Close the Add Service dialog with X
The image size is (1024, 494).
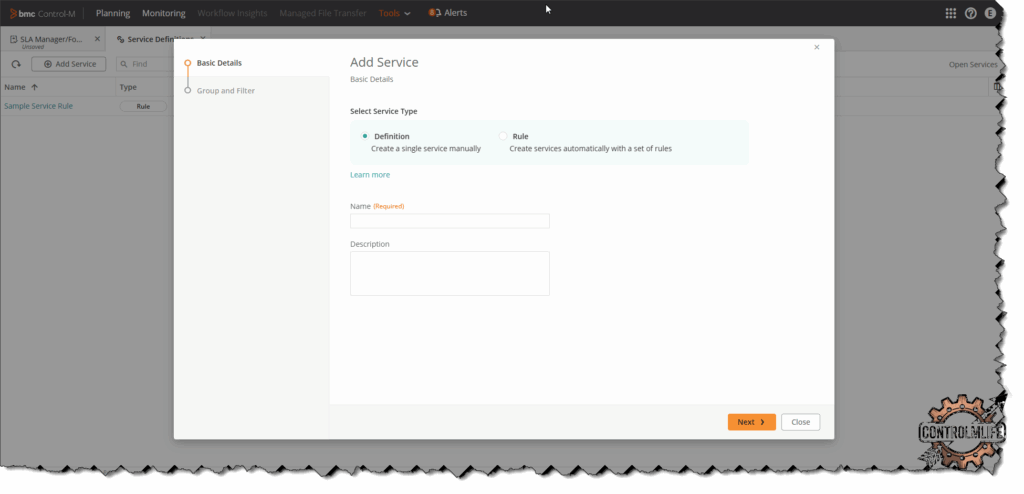[816, 47]
